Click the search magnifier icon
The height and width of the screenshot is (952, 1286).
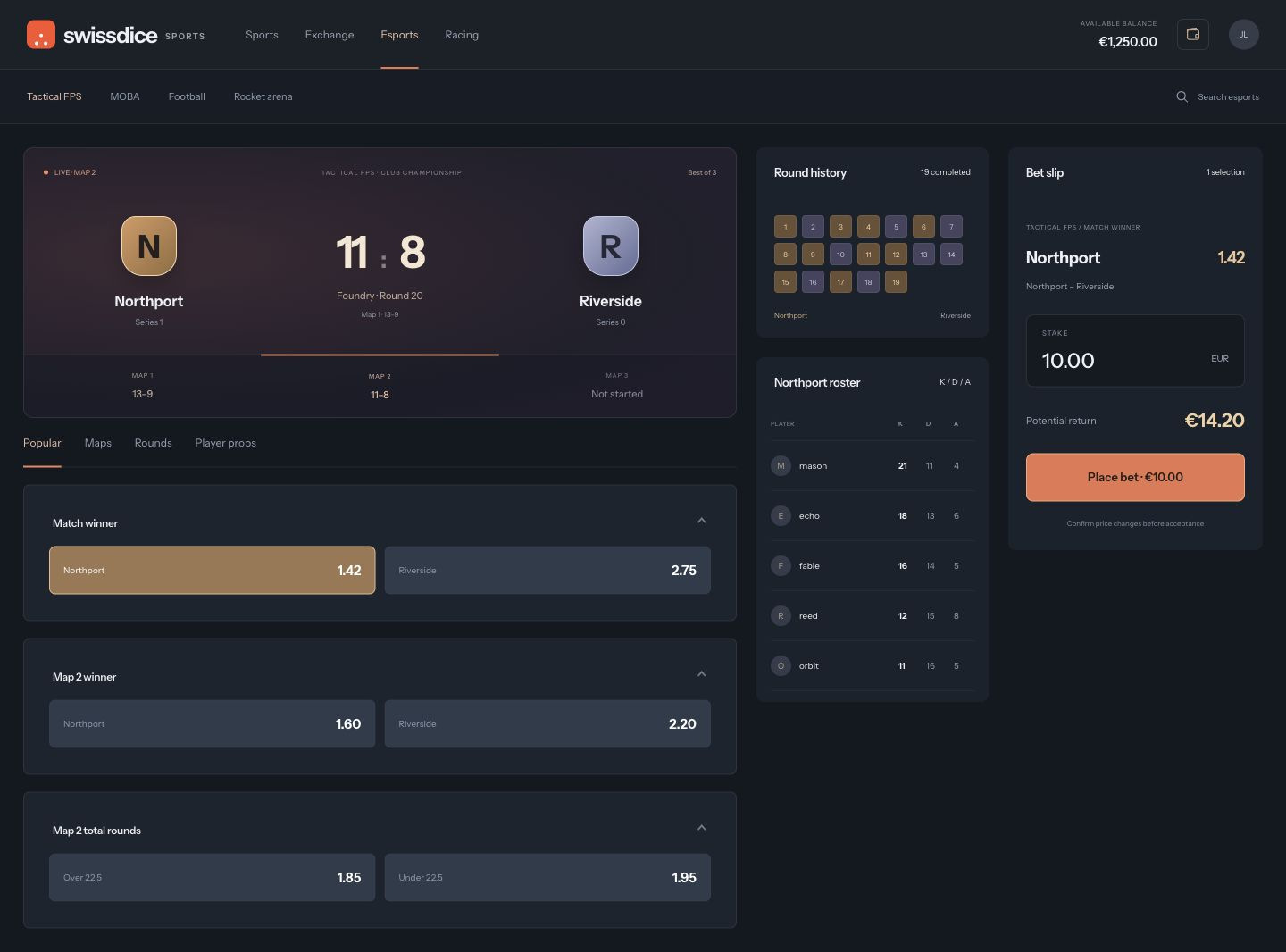pos(1182,96)
